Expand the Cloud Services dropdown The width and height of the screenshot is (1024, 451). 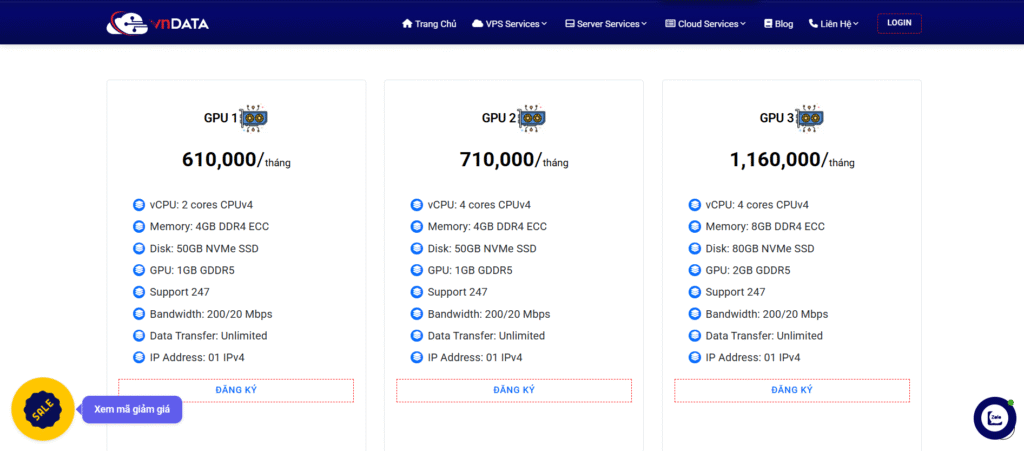click(x=706, y=24)
